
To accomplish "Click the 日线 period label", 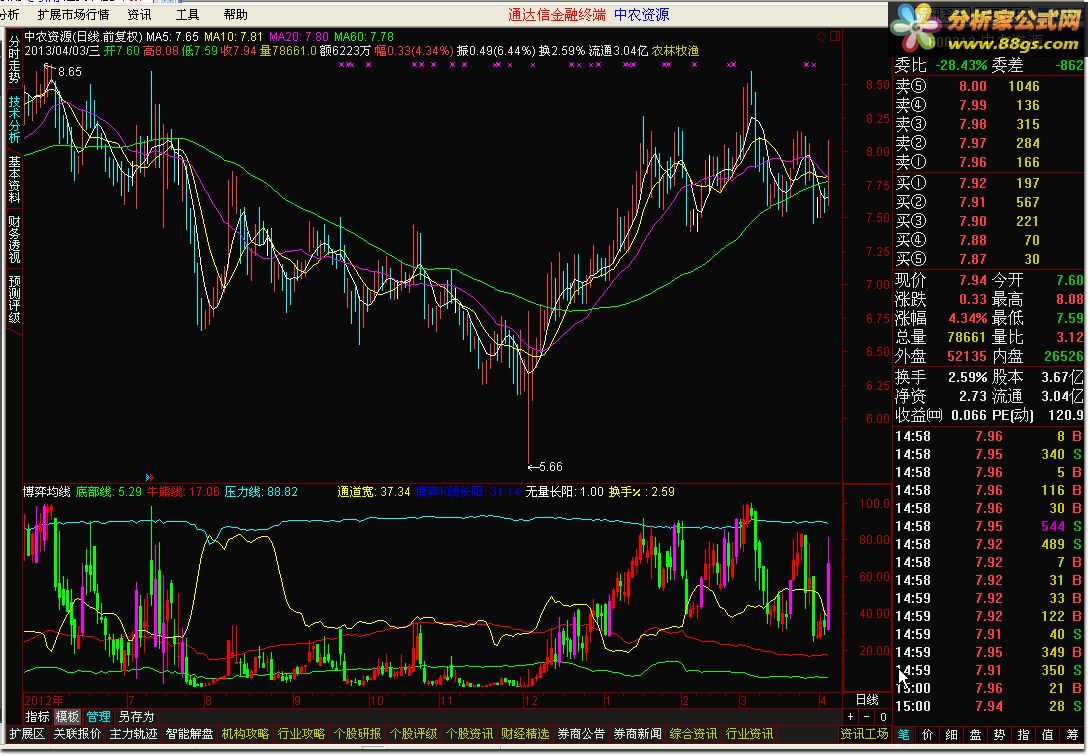I will coord(867,700).
